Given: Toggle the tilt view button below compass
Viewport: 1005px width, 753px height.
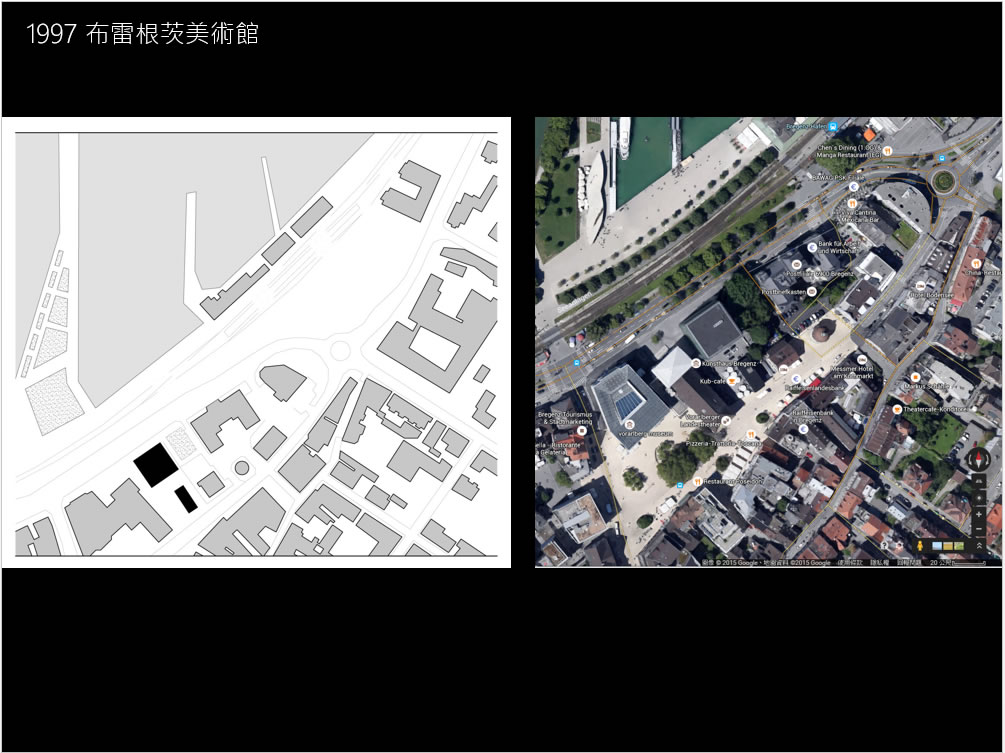Looking at the screenshot, I should (x=980, y=481).
